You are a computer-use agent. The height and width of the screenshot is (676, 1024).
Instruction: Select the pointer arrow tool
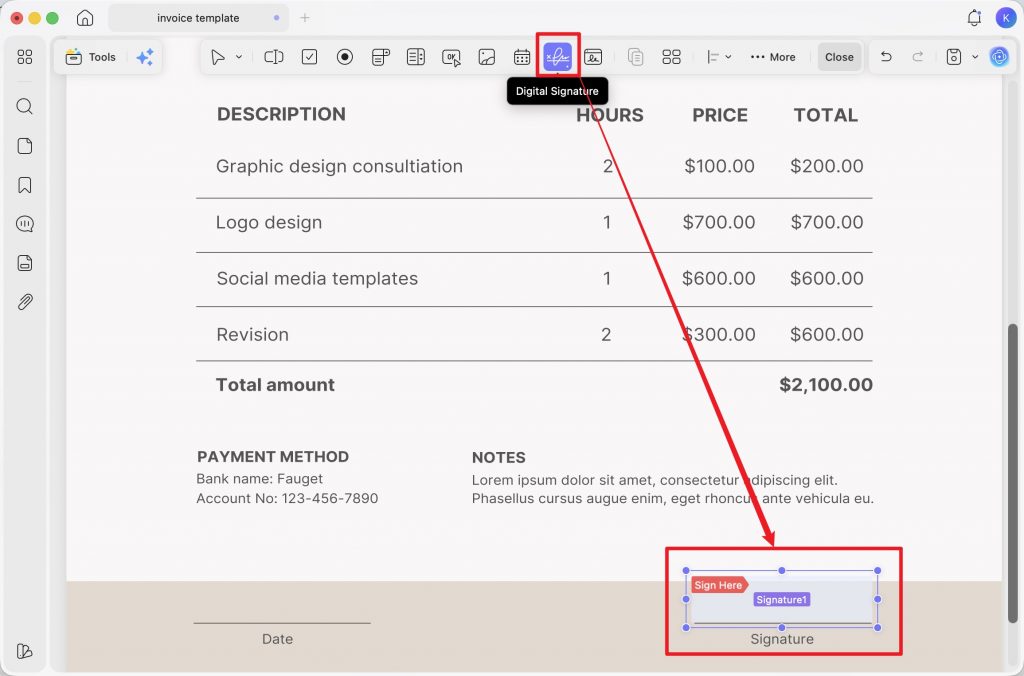tap(217, 57)
